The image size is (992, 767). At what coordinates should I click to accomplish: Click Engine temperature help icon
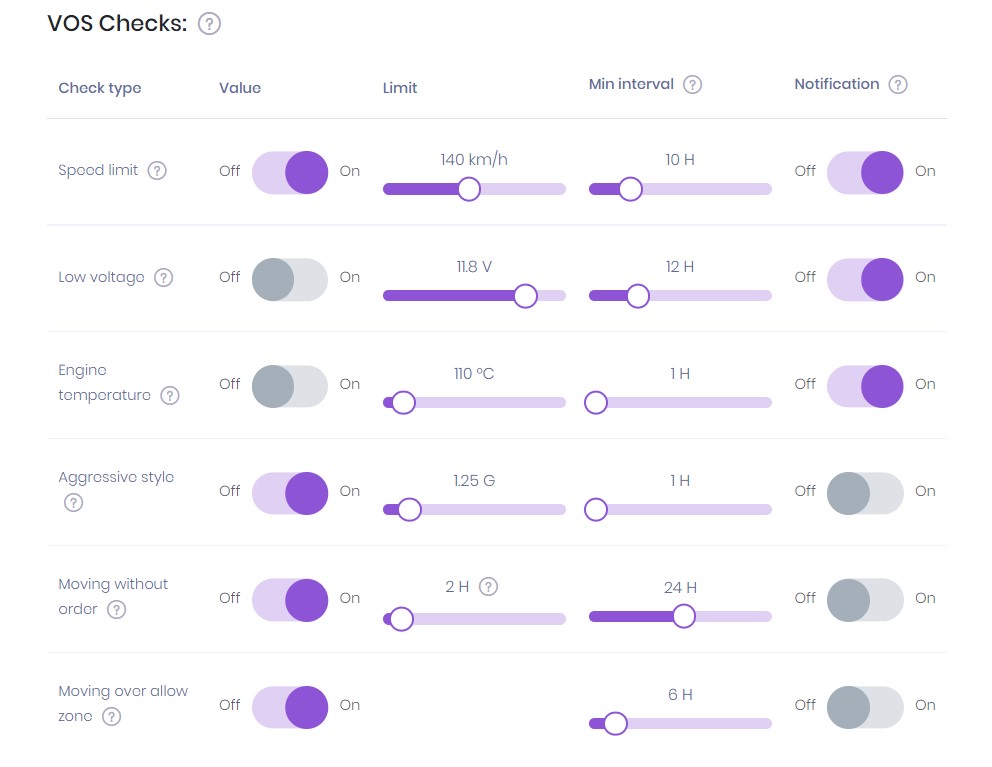(171, 396)
